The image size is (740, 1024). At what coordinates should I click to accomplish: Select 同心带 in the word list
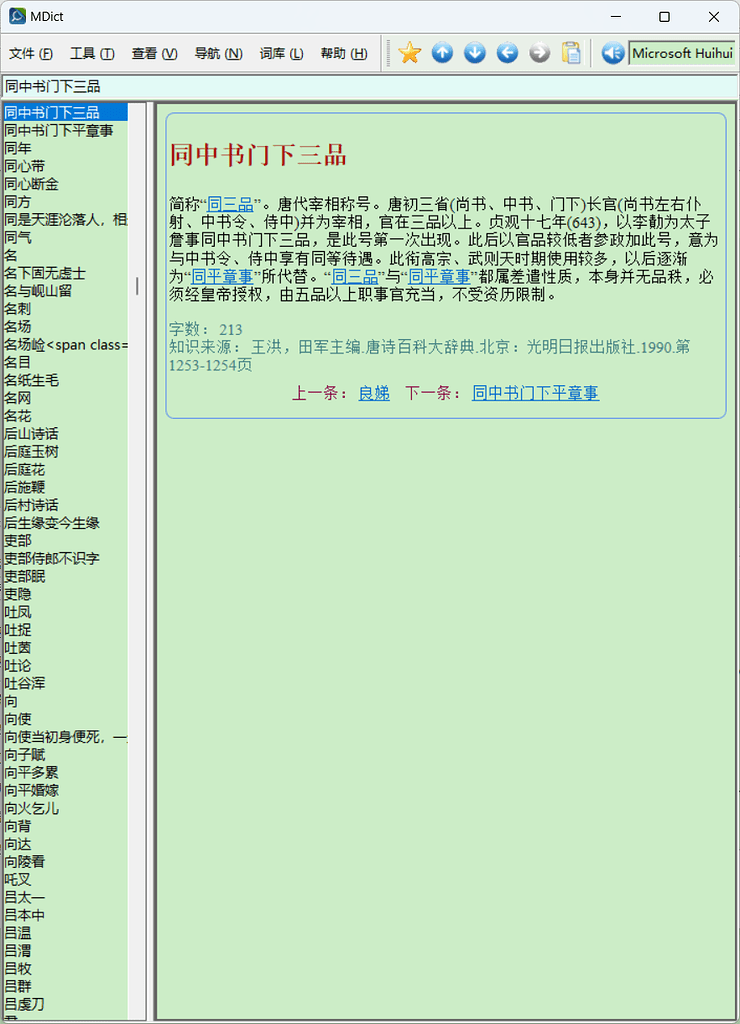pyautogui.click(x=65, y=166)
